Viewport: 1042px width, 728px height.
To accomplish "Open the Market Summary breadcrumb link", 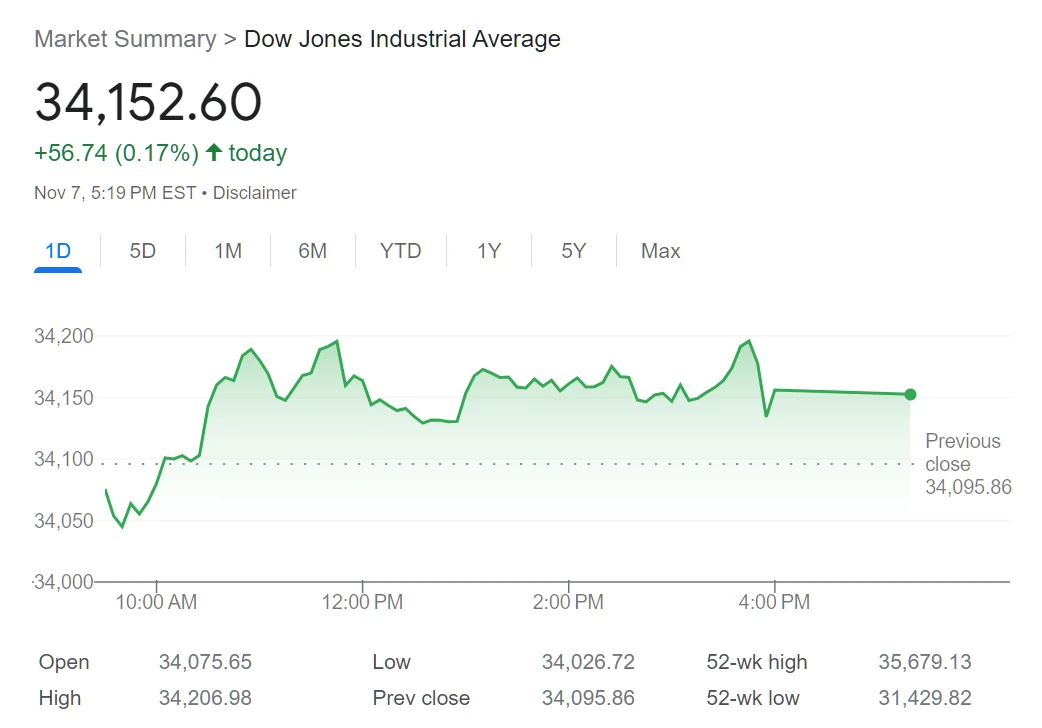I will [124, 39].
